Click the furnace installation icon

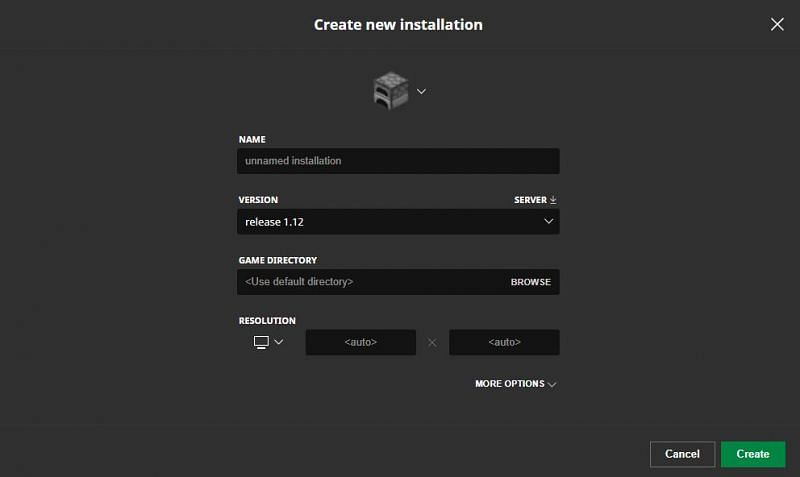pos(391,91)
